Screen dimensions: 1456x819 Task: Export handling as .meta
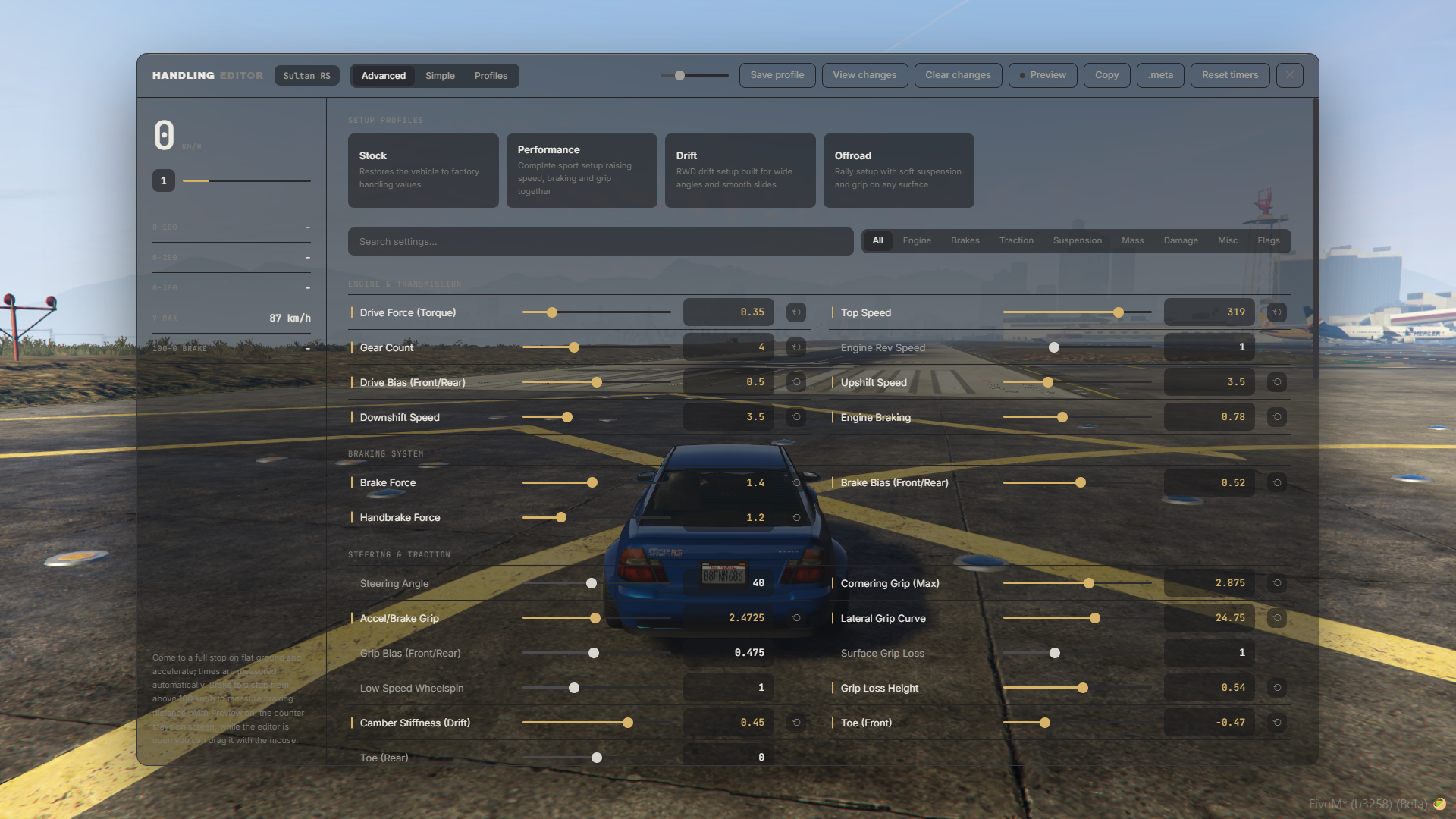point(1160,75)
